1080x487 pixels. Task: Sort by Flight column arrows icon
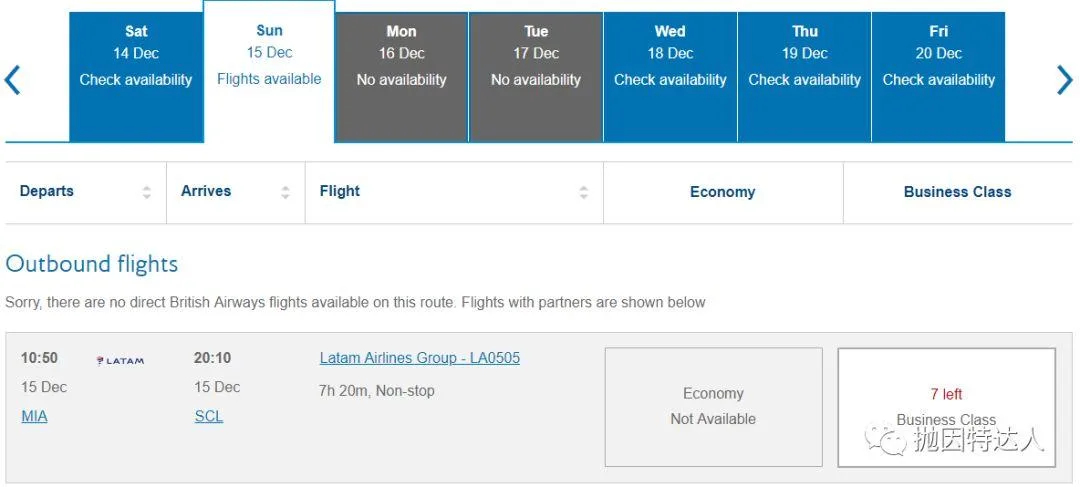(x=584, y=192)
